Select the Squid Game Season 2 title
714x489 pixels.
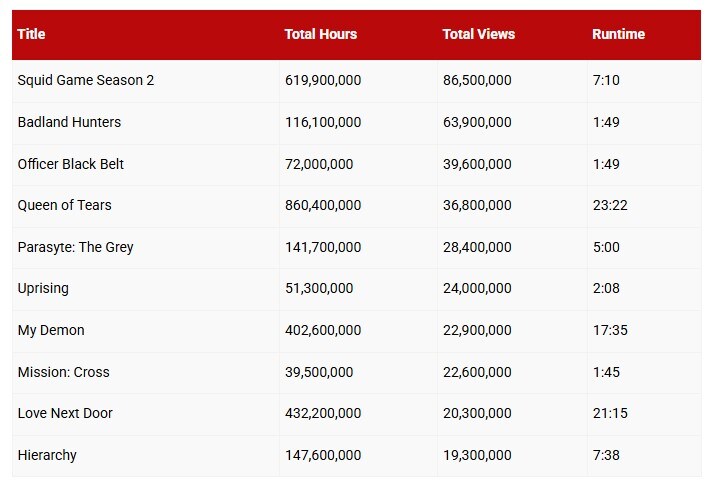click(x=86, y=80)
